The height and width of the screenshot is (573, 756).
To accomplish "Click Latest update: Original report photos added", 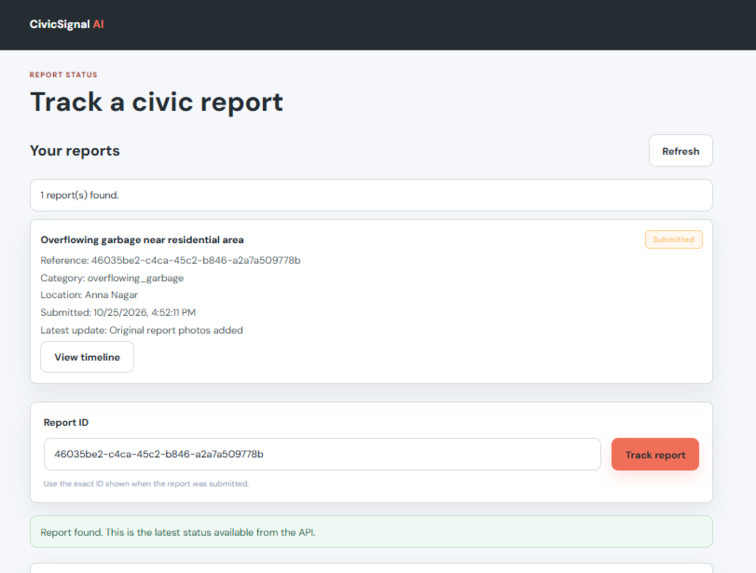I will 142,330.
